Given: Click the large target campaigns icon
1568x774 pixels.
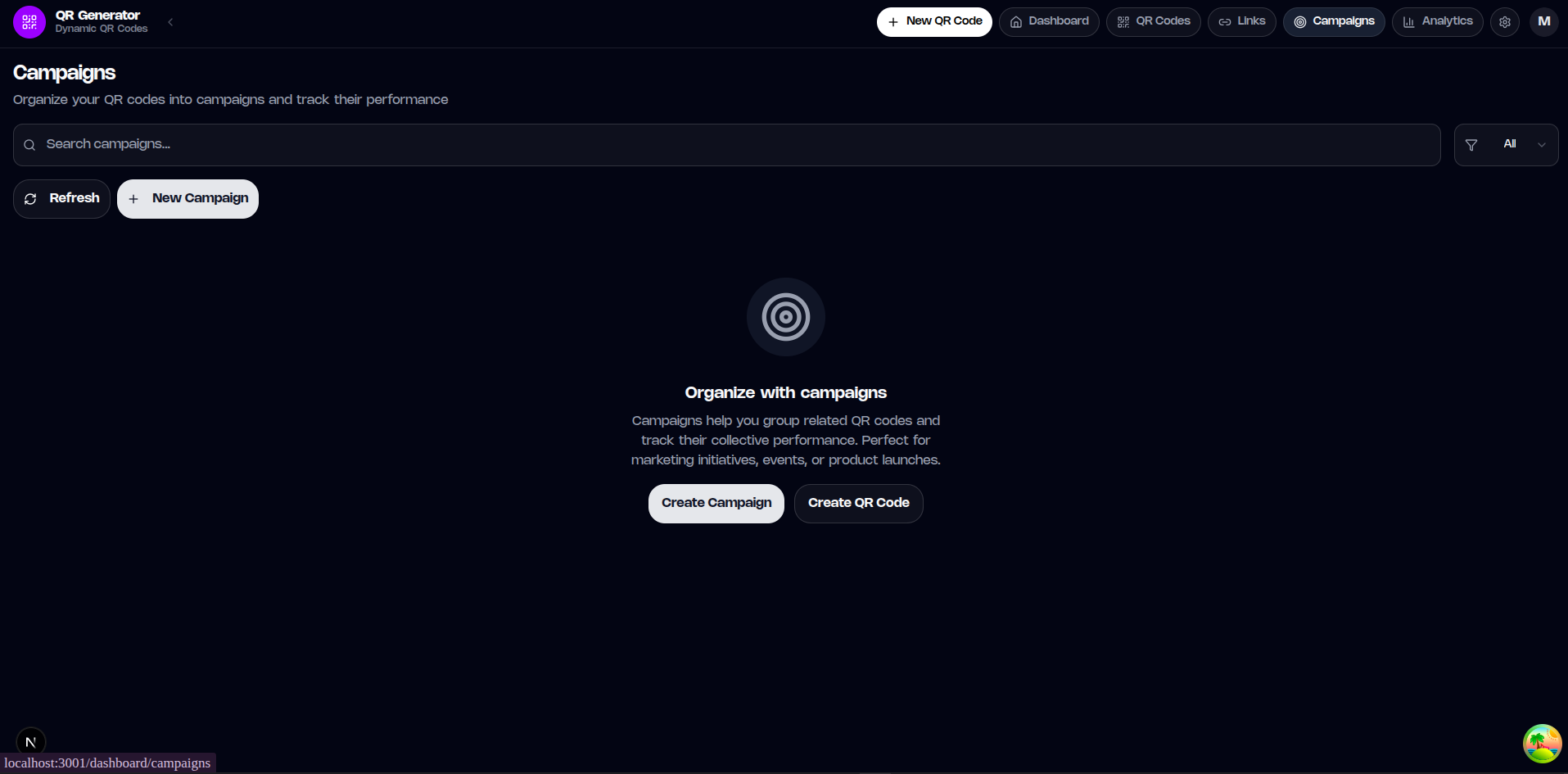Looking at the screenshot, I should click(786, 317).
